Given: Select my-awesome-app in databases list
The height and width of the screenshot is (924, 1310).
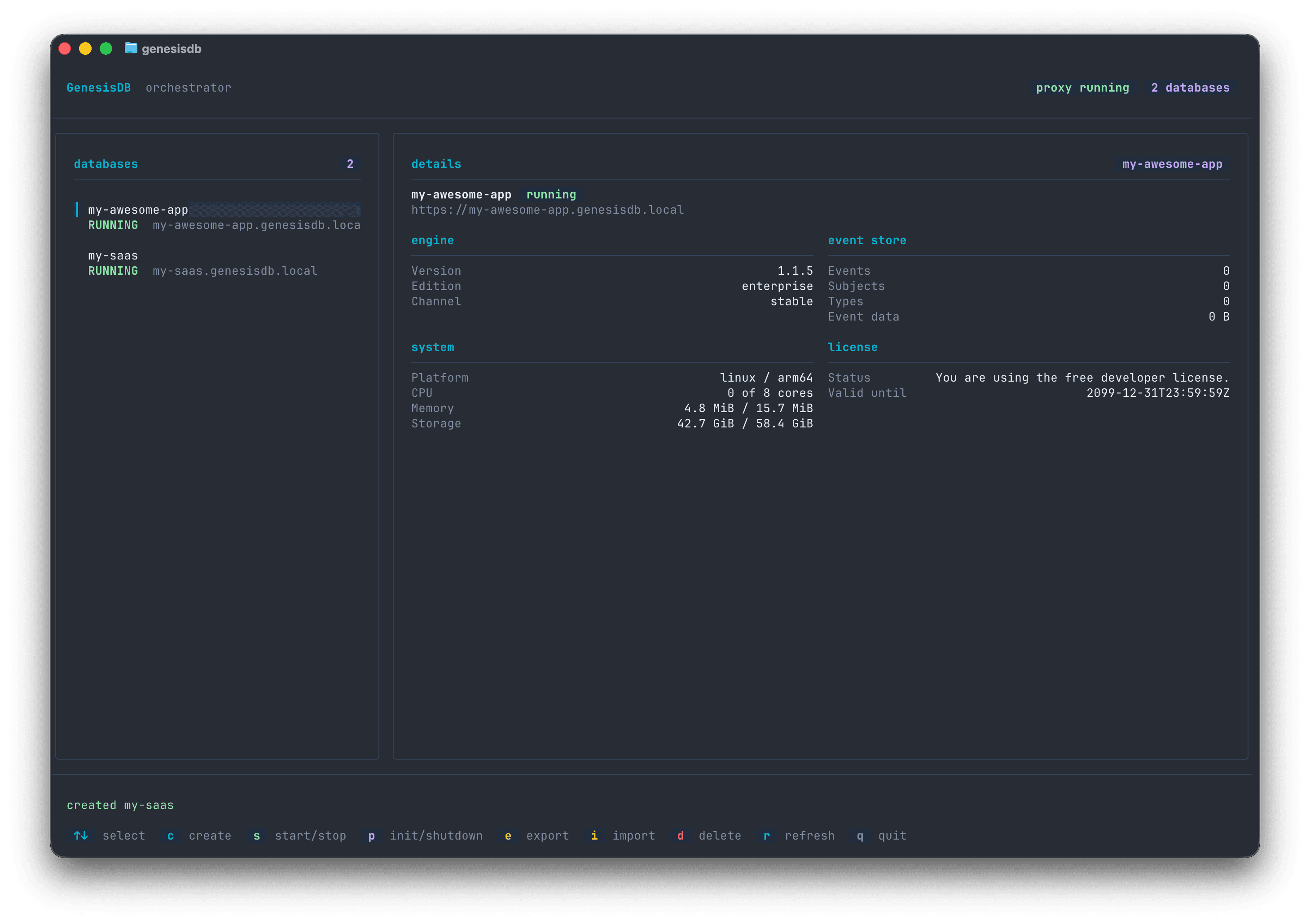Looking at the screenshot, I should pos(218,217).
